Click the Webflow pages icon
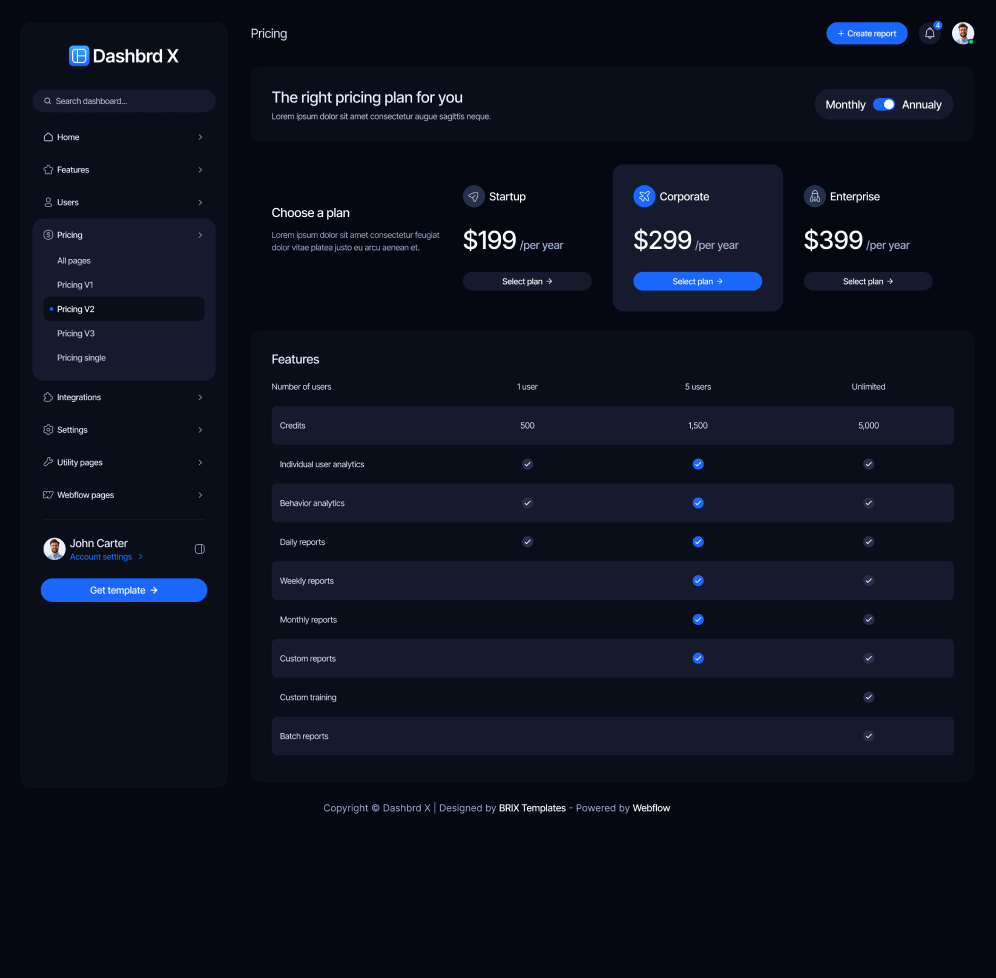996x978 pixels. pos(48,495)
